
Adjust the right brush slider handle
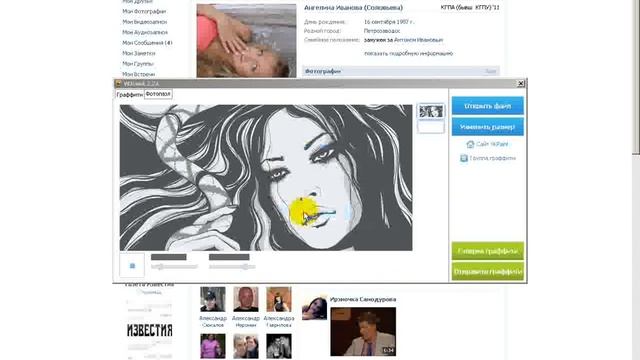pos(245,267)
